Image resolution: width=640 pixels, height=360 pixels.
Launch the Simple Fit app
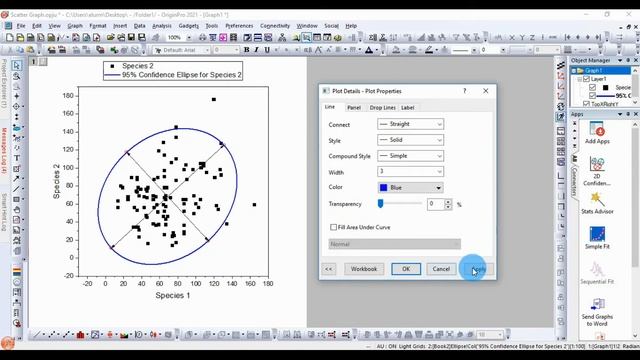coord(597,238)
